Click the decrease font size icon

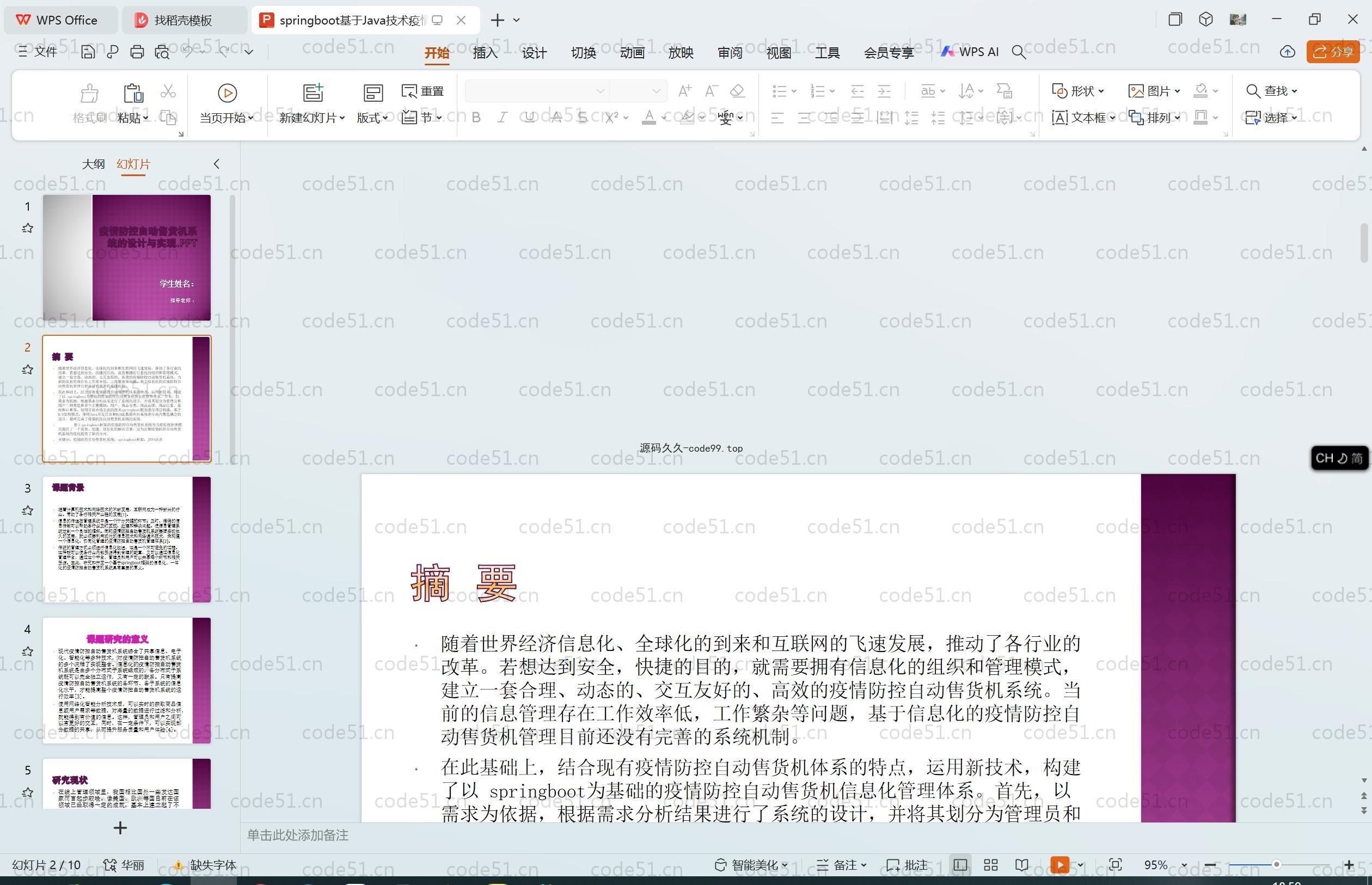point(711,91)
